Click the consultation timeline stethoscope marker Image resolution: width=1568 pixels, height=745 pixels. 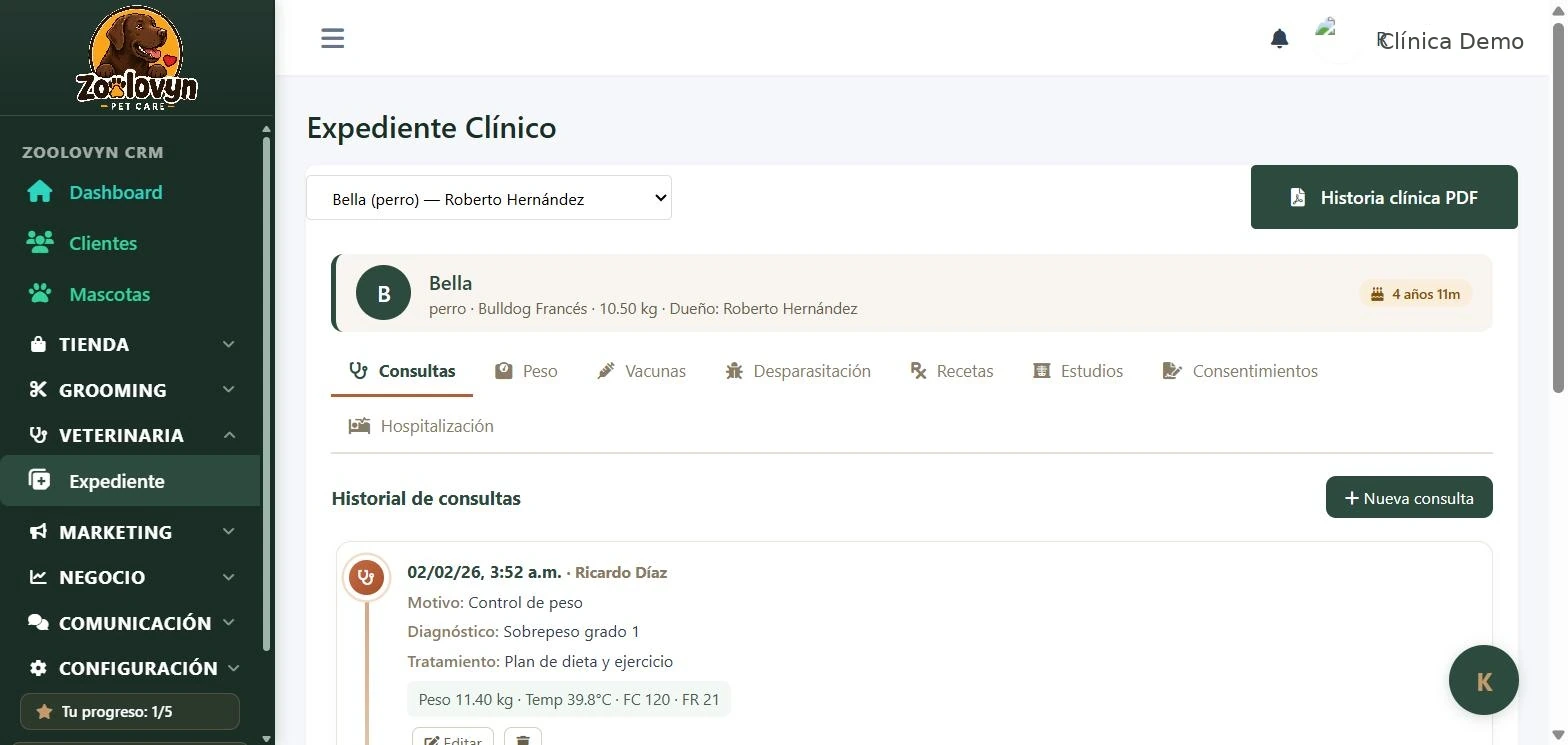point(367,577)
